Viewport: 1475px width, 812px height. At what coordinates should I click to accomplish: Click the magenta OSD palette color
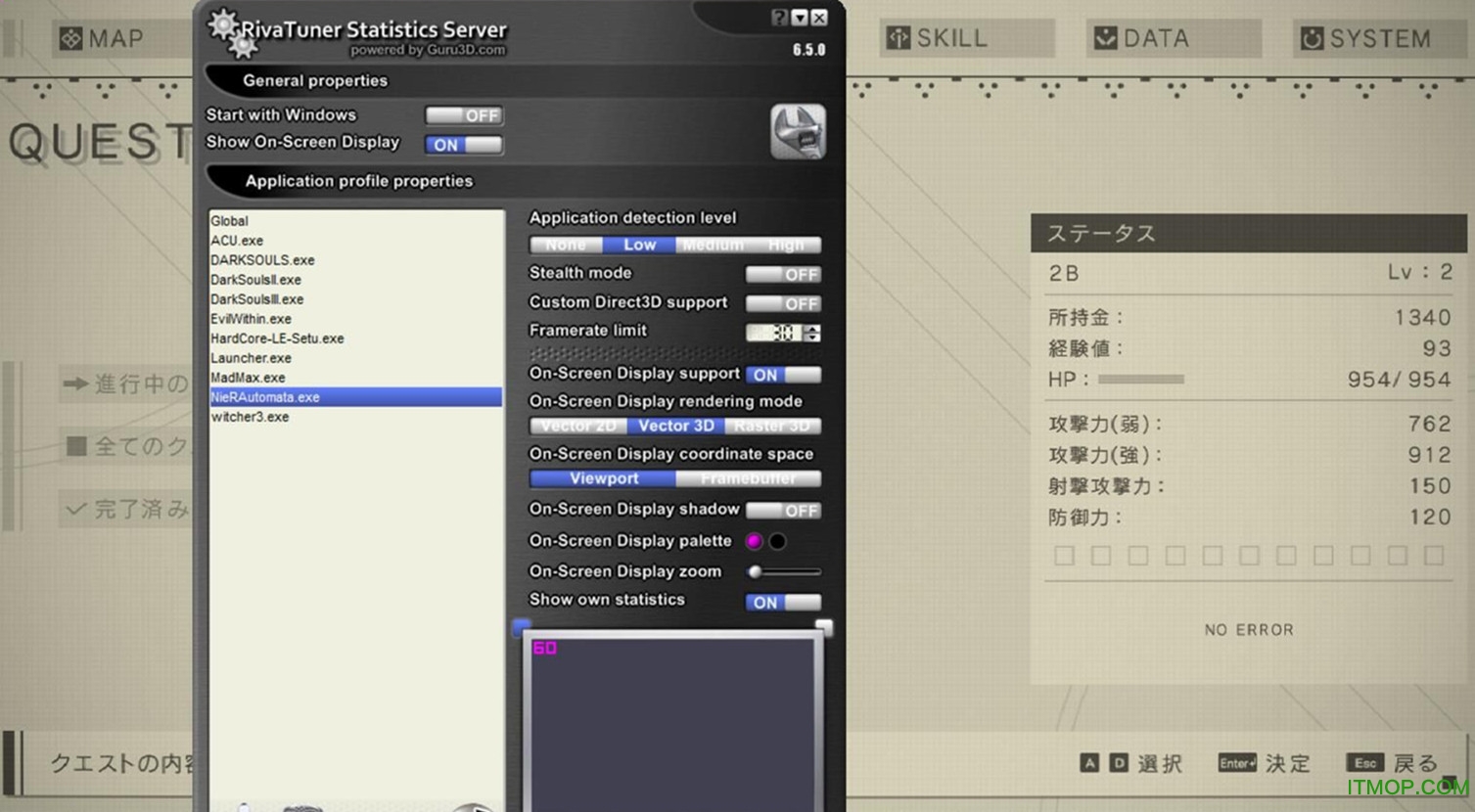[x=754, y=541]
